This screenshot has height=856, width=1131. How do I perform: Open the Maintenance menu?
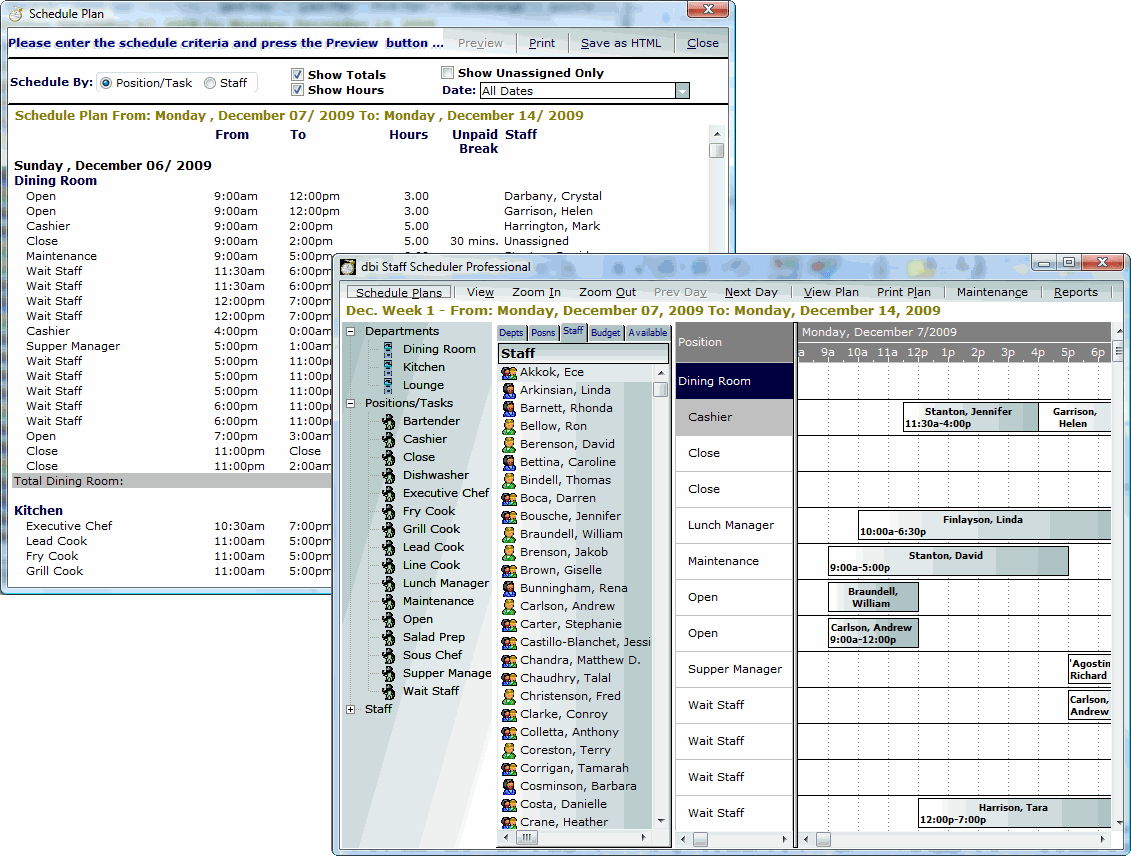click(x=992, y=292)
